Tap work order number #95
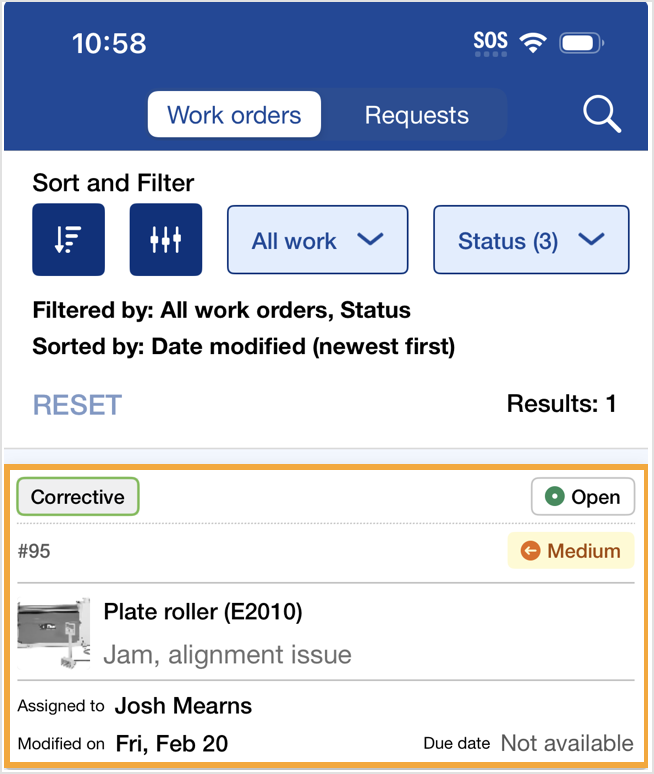This screenshot has width=654, height=774. 34,551
